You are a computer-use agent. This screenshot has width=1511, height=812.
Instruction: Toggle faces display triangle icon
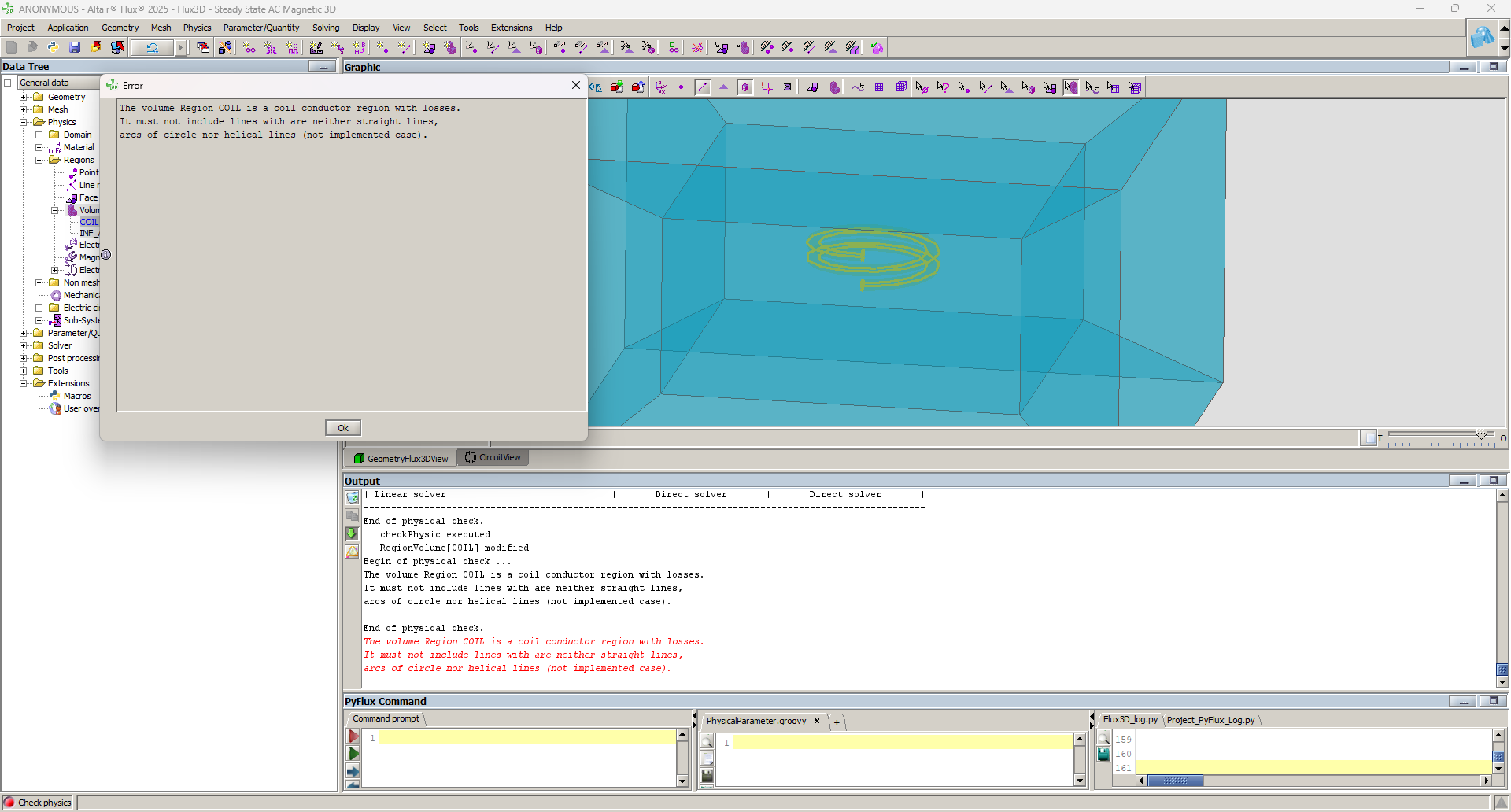[724, 87]
